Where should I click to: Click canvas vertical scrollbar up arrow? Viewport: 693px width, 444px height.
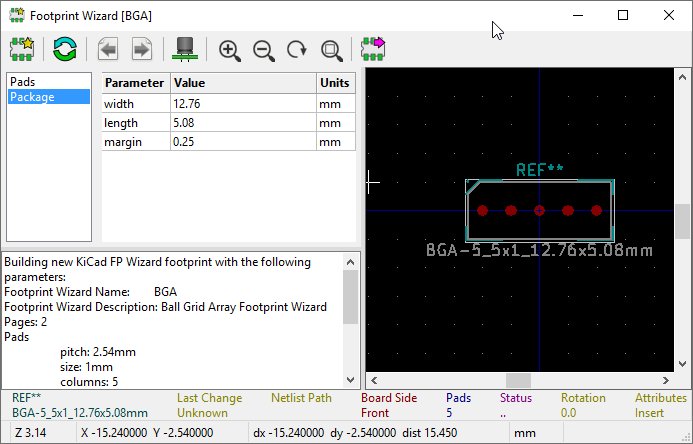click(x=682, y=77)
